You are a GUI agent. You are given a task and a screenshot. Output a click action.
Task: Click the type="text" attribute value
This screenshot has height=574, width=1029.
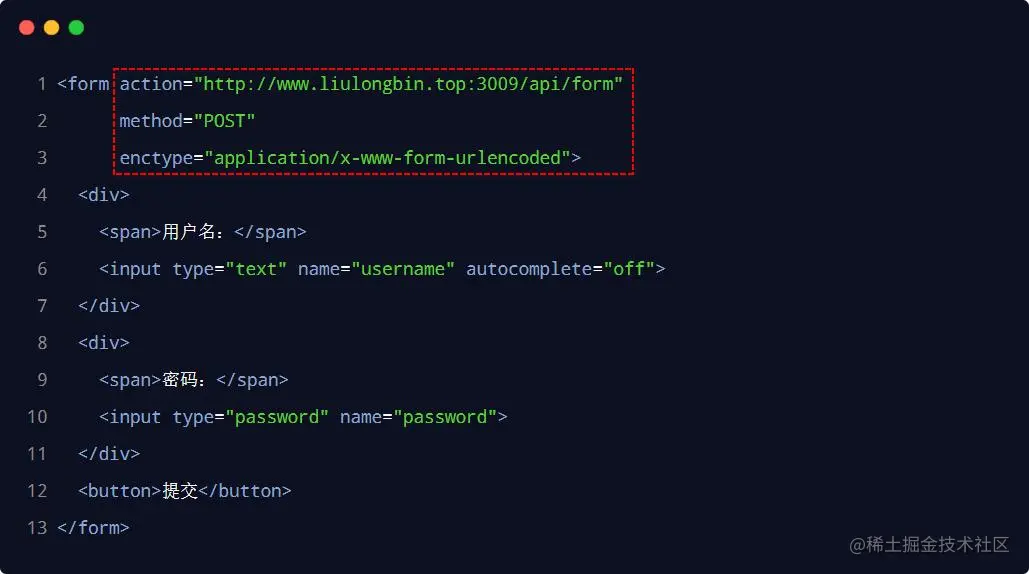point(256,269)
